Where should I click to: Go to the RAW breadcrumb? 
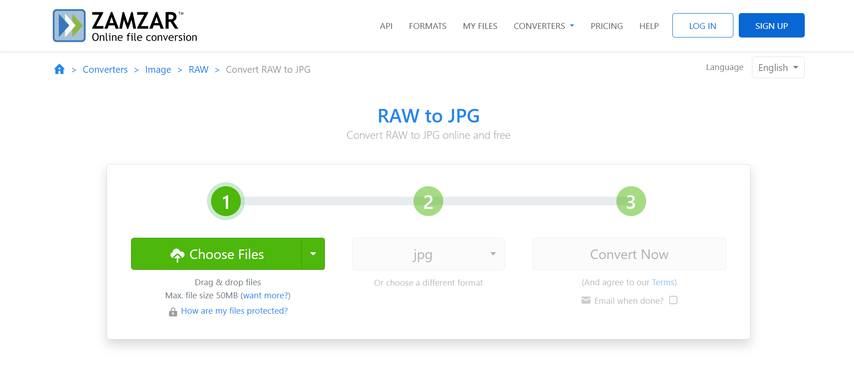198,69
